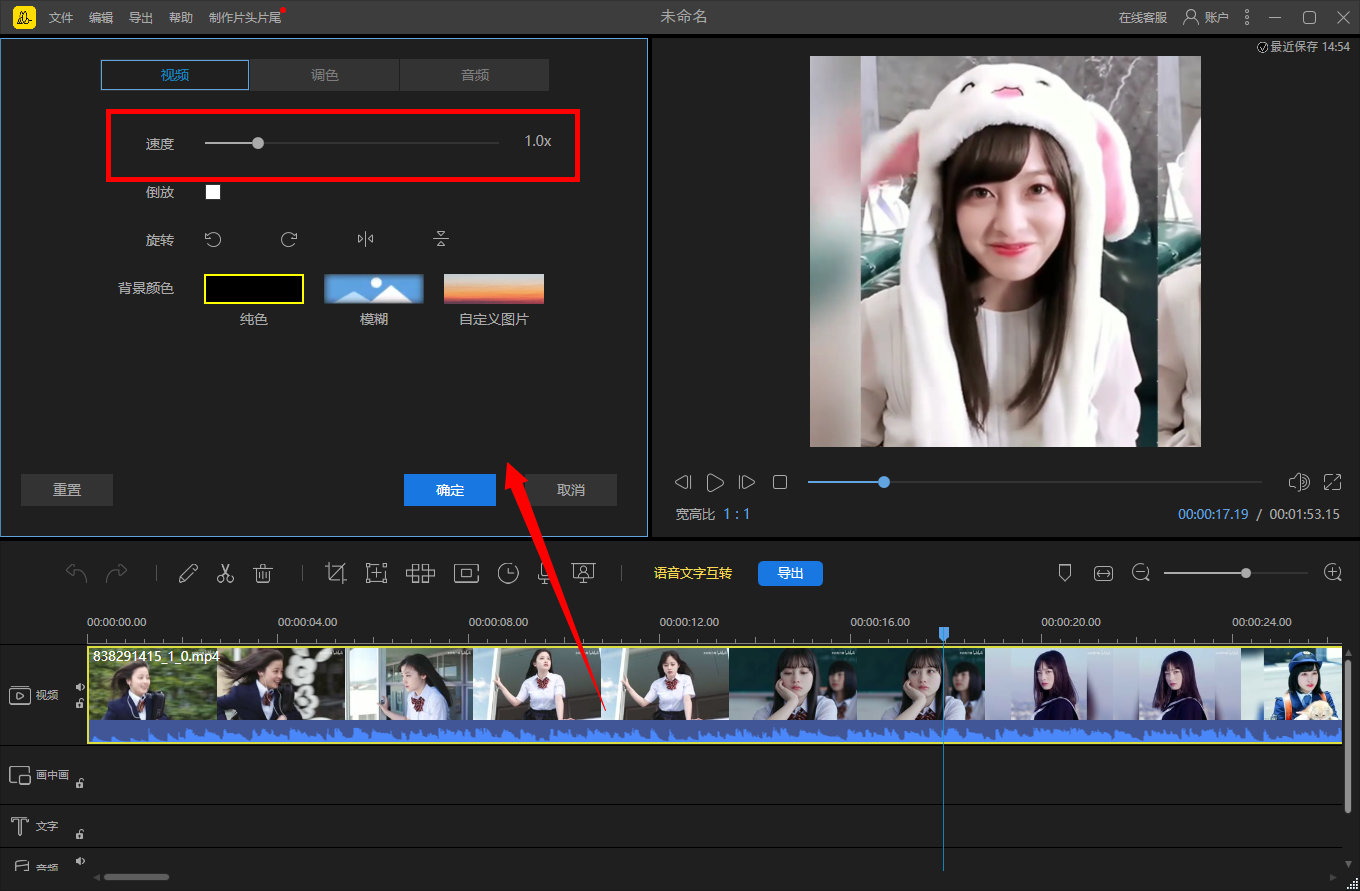
Task: Toggle lock on 视频 track
Action: (80, 703)
